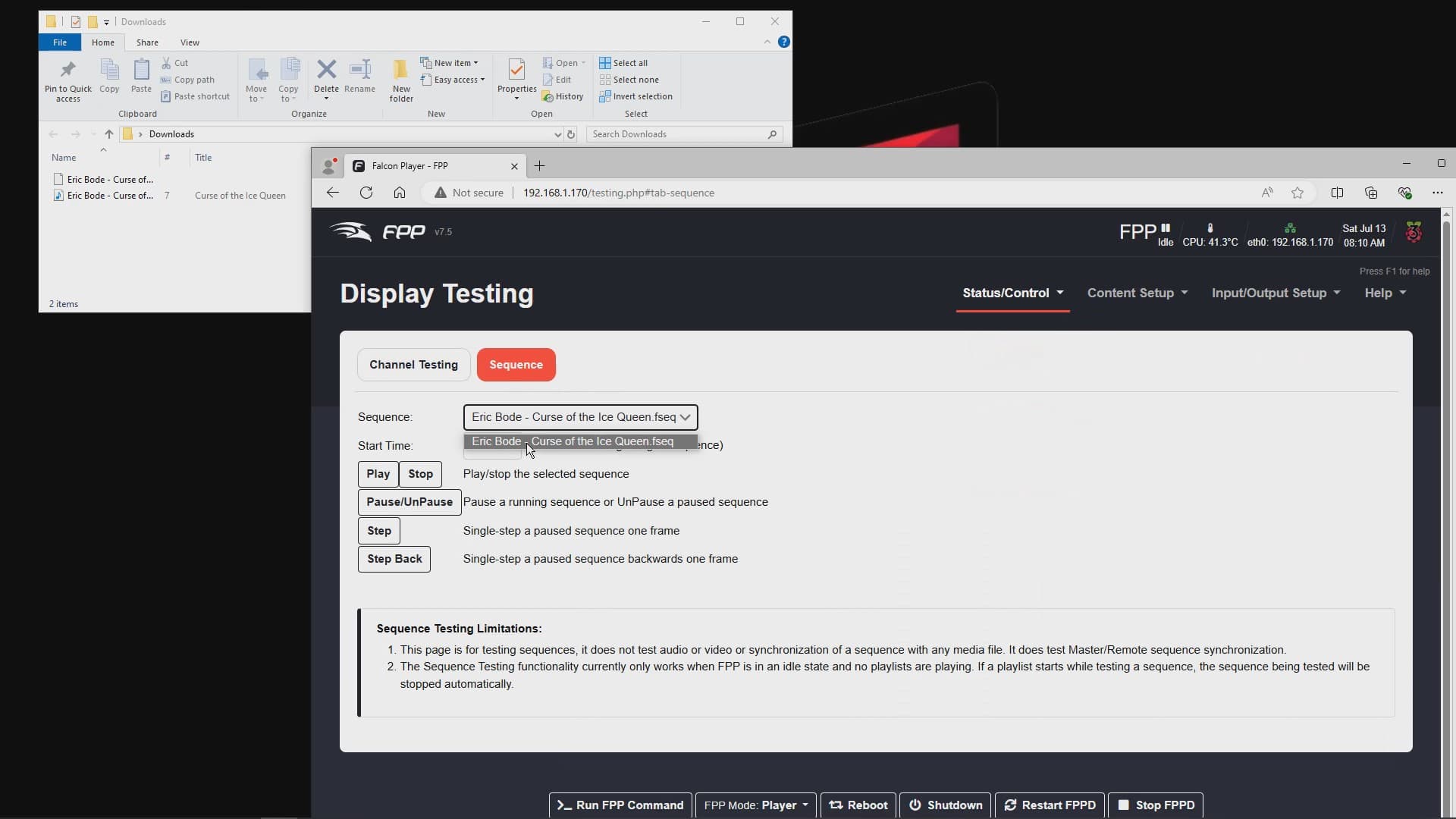Open the browser split screen icon

click(x=1337, y=193)
